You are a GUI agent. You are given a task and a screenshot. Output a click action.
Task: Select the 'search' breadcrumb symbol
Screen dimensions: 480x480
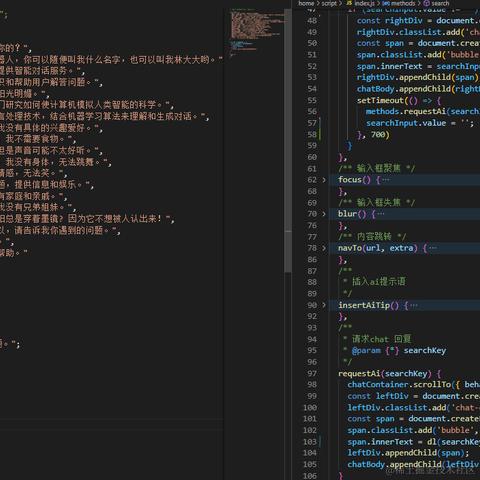pos(440,3)
